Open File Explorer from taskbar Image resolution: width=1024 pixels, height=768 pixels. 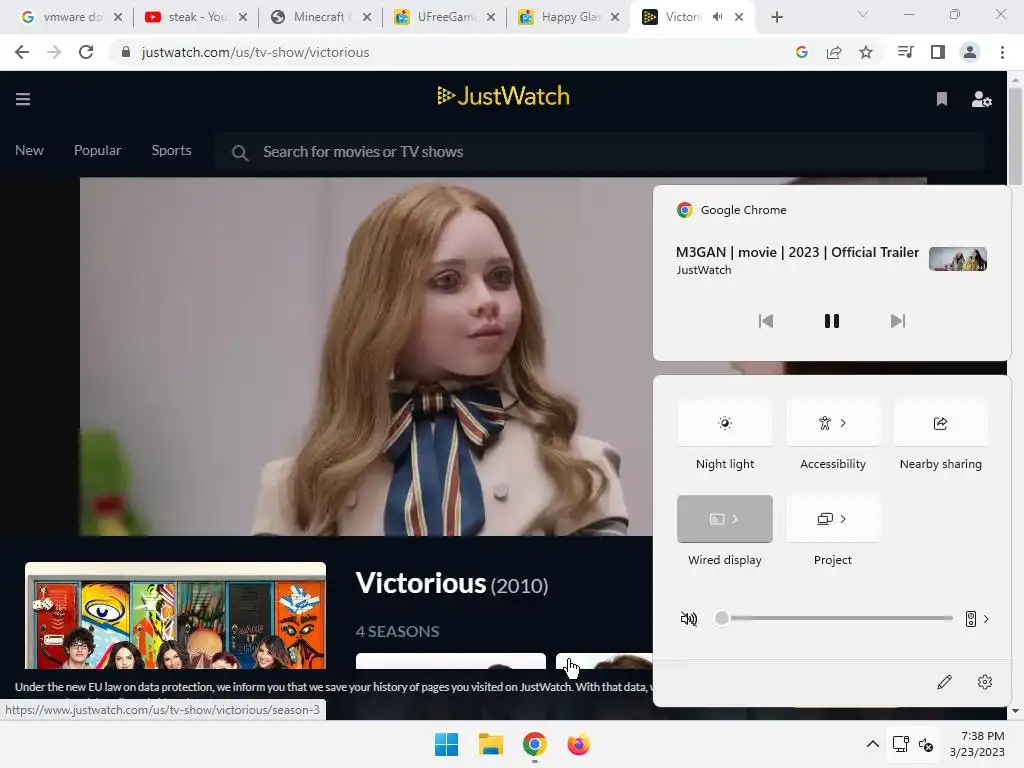coord(490,744)
